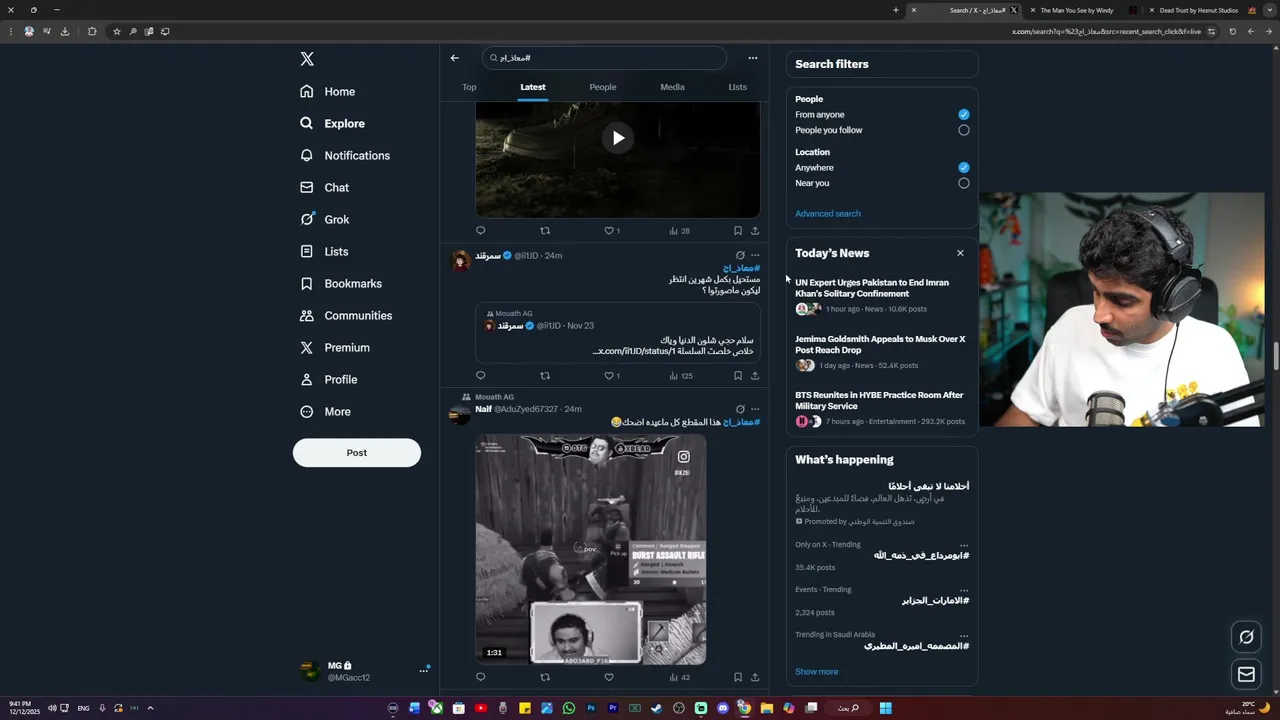Screen dimensions: 1280x720
Task: Switch to the Top tab
Action: point(469,87)
